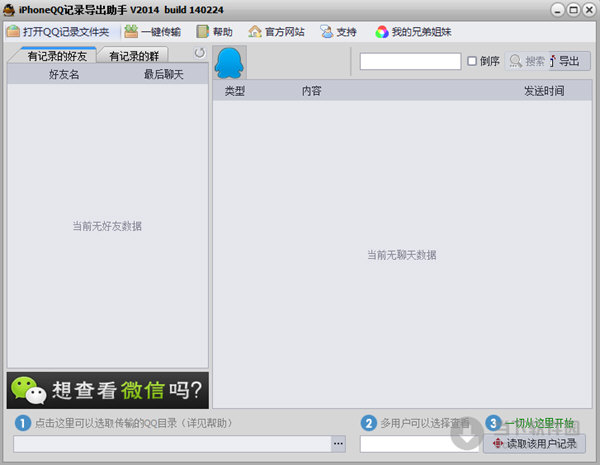The height and width of the screenshot is (465, 600).
Task: Switch to groups with records tab (有记录的群)
Action: (x=134, y=56)
